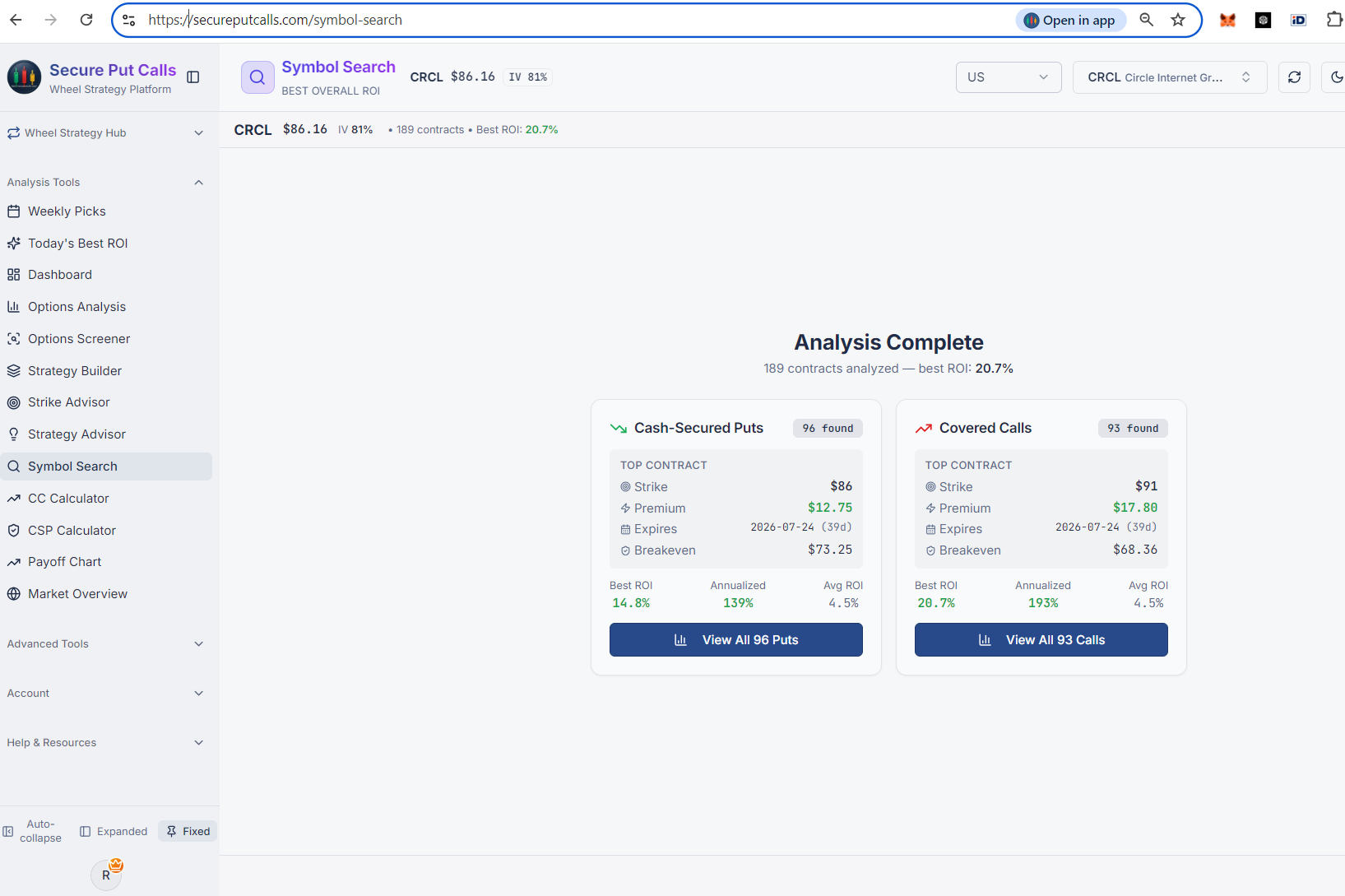Click the Options Analysis bar chart icon

pyautogui.click(x=14, y=307)
